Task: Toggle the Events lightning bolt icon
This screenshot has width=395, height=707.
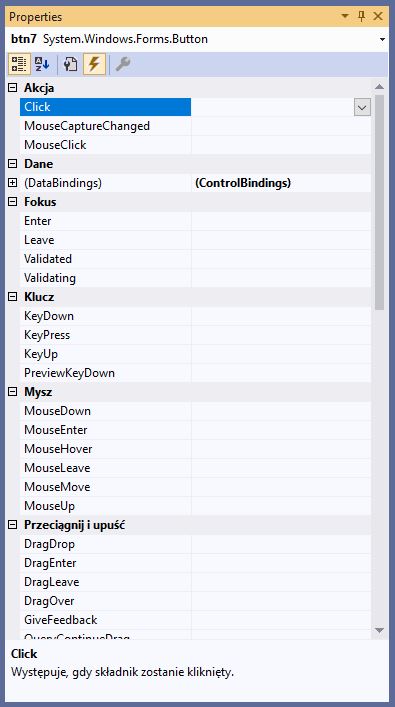Action: coord(94,64)
